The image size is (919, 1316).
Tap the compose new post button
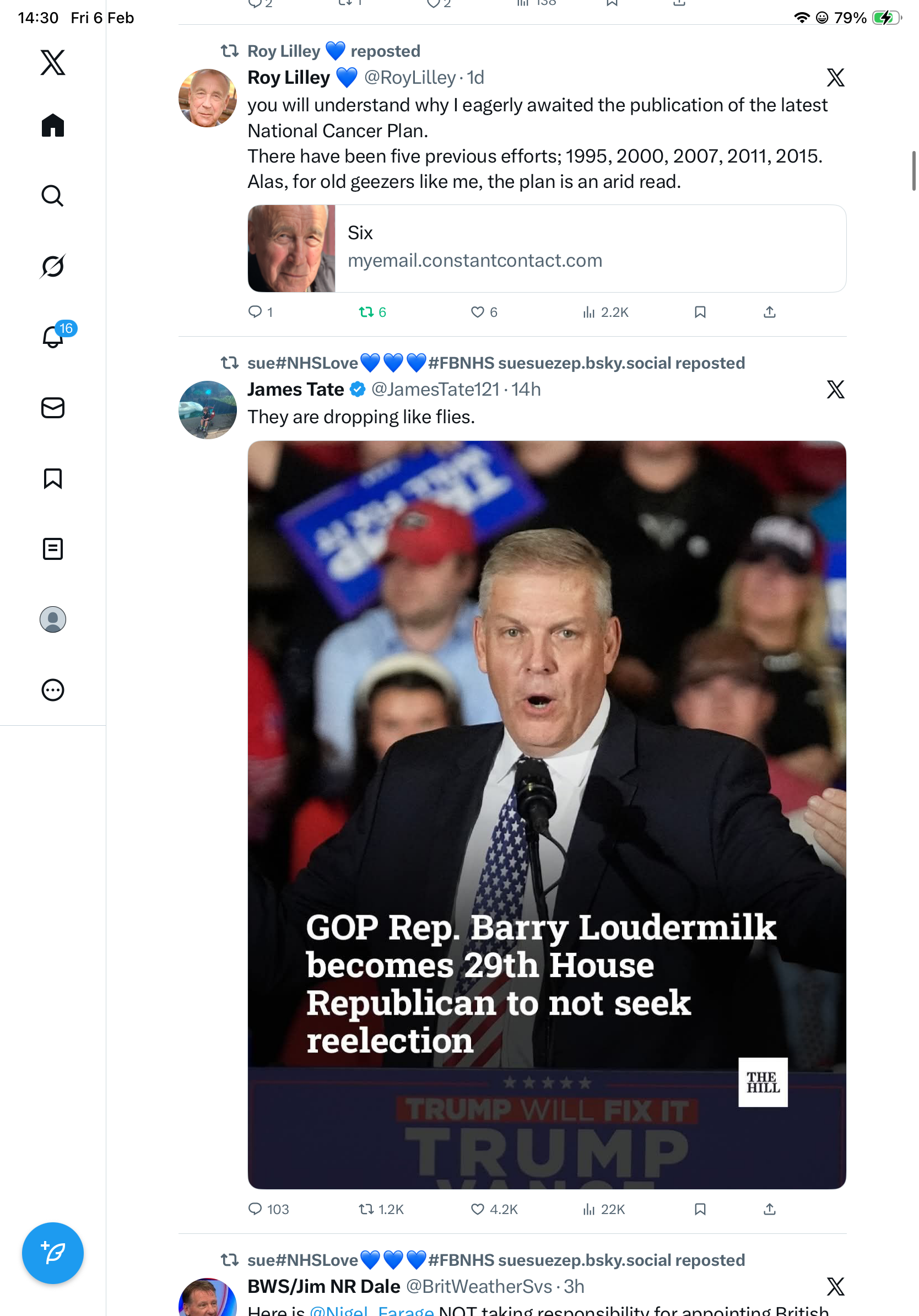53,1253
